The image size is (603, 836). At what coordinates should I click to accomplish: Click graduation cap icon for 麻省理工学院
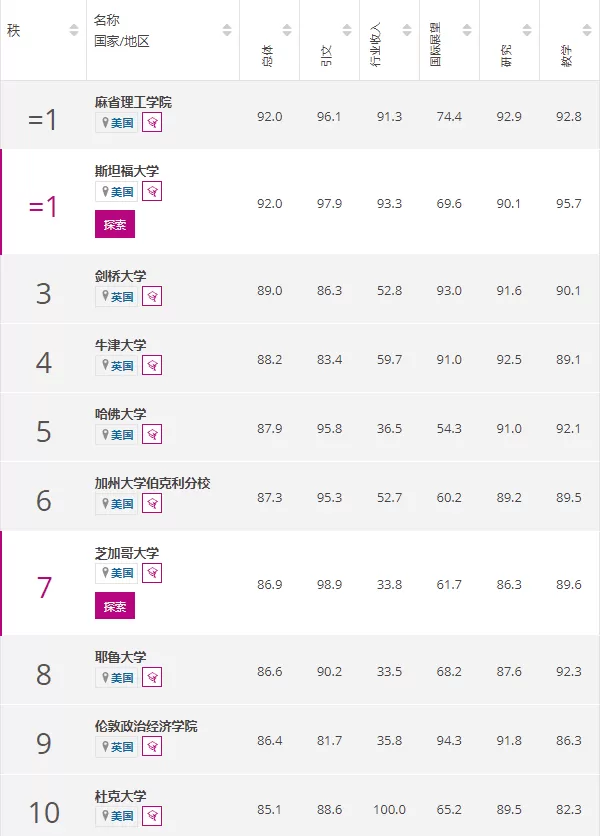pos(152,122)
